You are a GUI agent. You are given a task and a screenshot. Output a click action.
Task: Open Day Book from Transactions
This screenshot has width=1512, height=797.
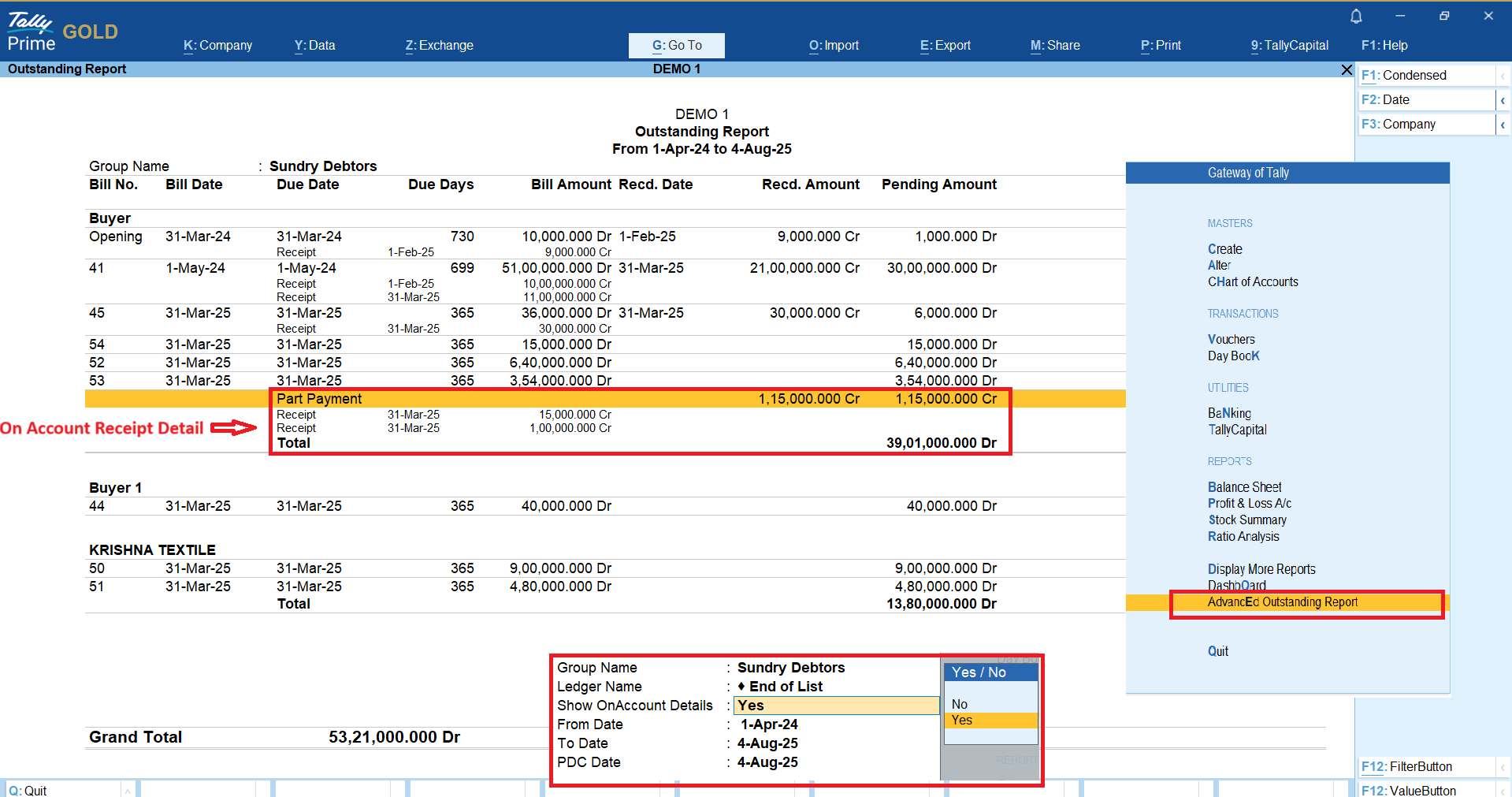pos(1233,356)
